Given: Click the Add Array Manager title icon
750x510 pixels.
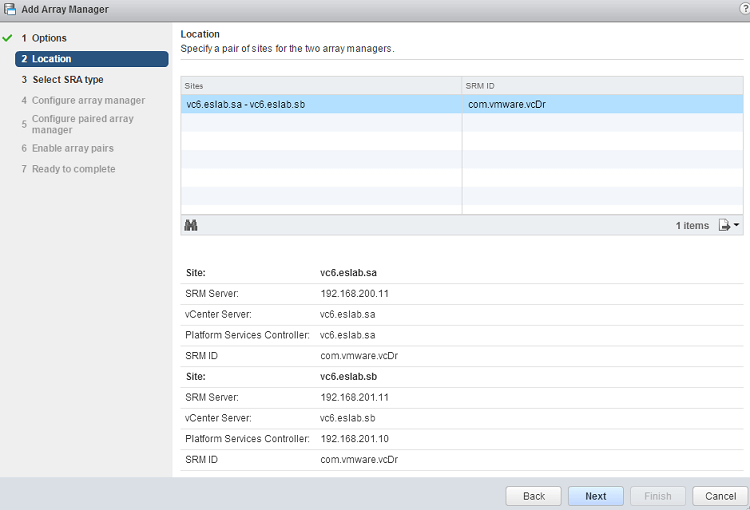Looking at the screenshot, I should tap(10, 9).
